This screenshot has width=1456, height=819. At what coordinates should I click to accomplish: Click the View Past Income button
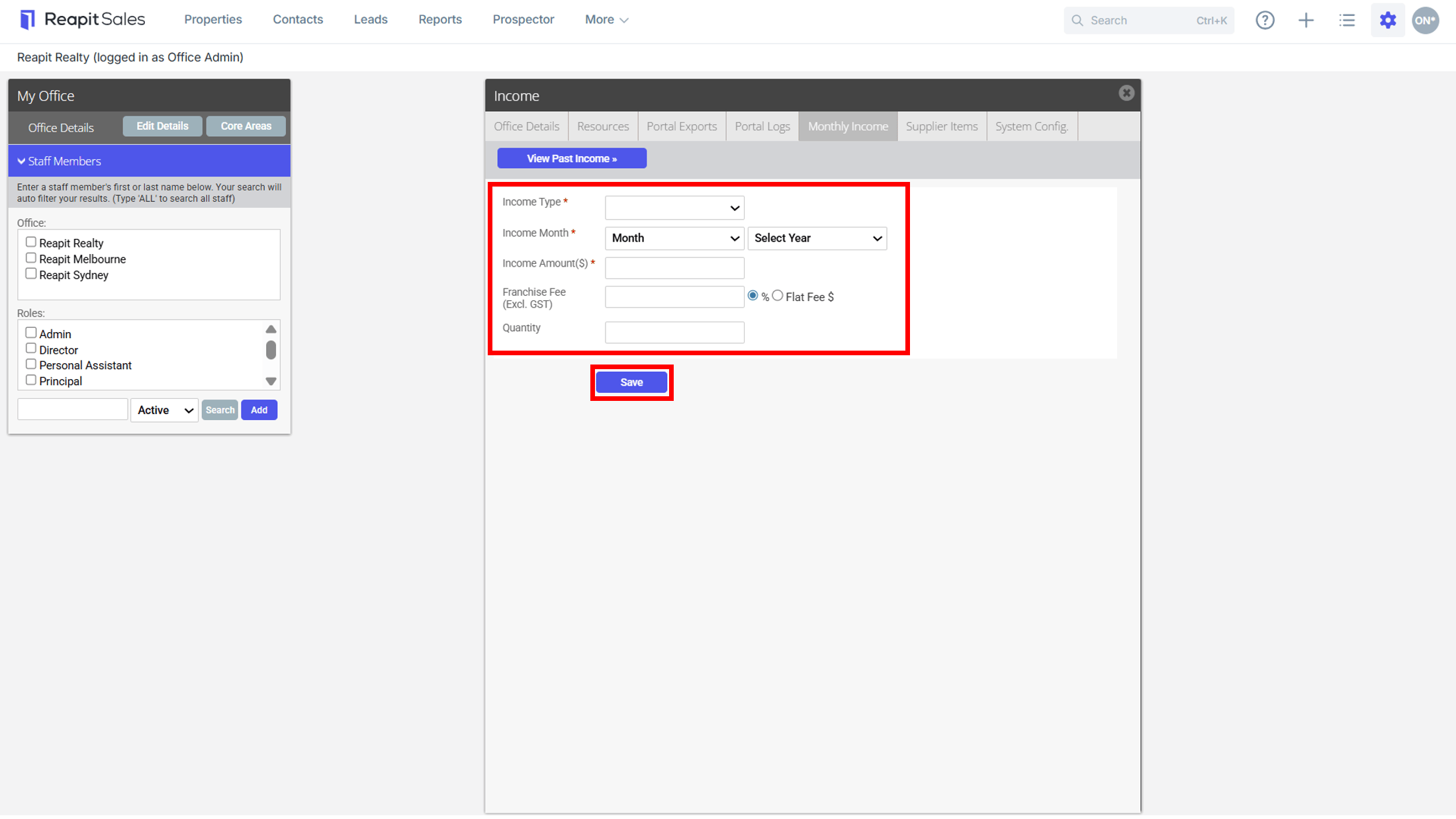click(572, 158)
